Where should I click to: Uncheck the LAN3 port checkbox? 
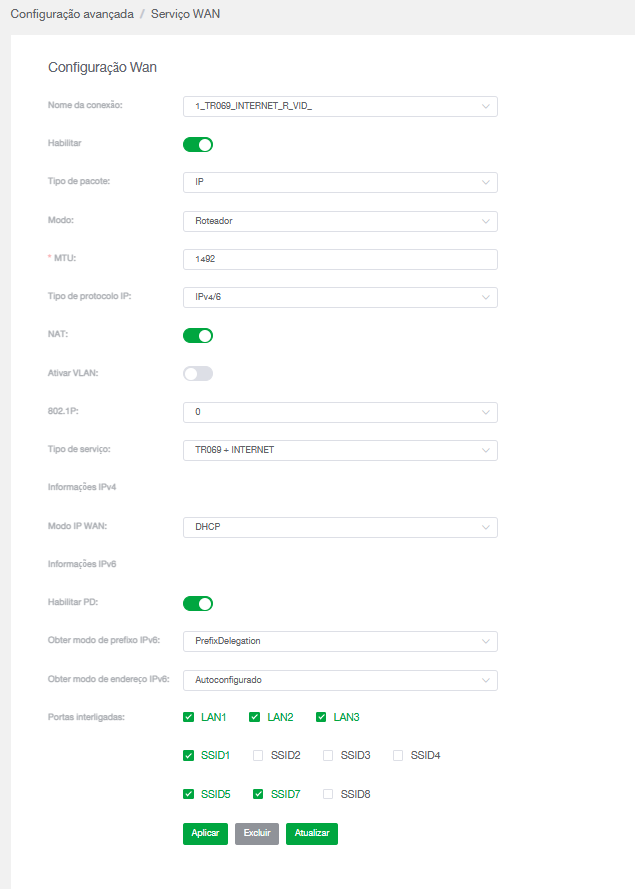pos(321,717)
